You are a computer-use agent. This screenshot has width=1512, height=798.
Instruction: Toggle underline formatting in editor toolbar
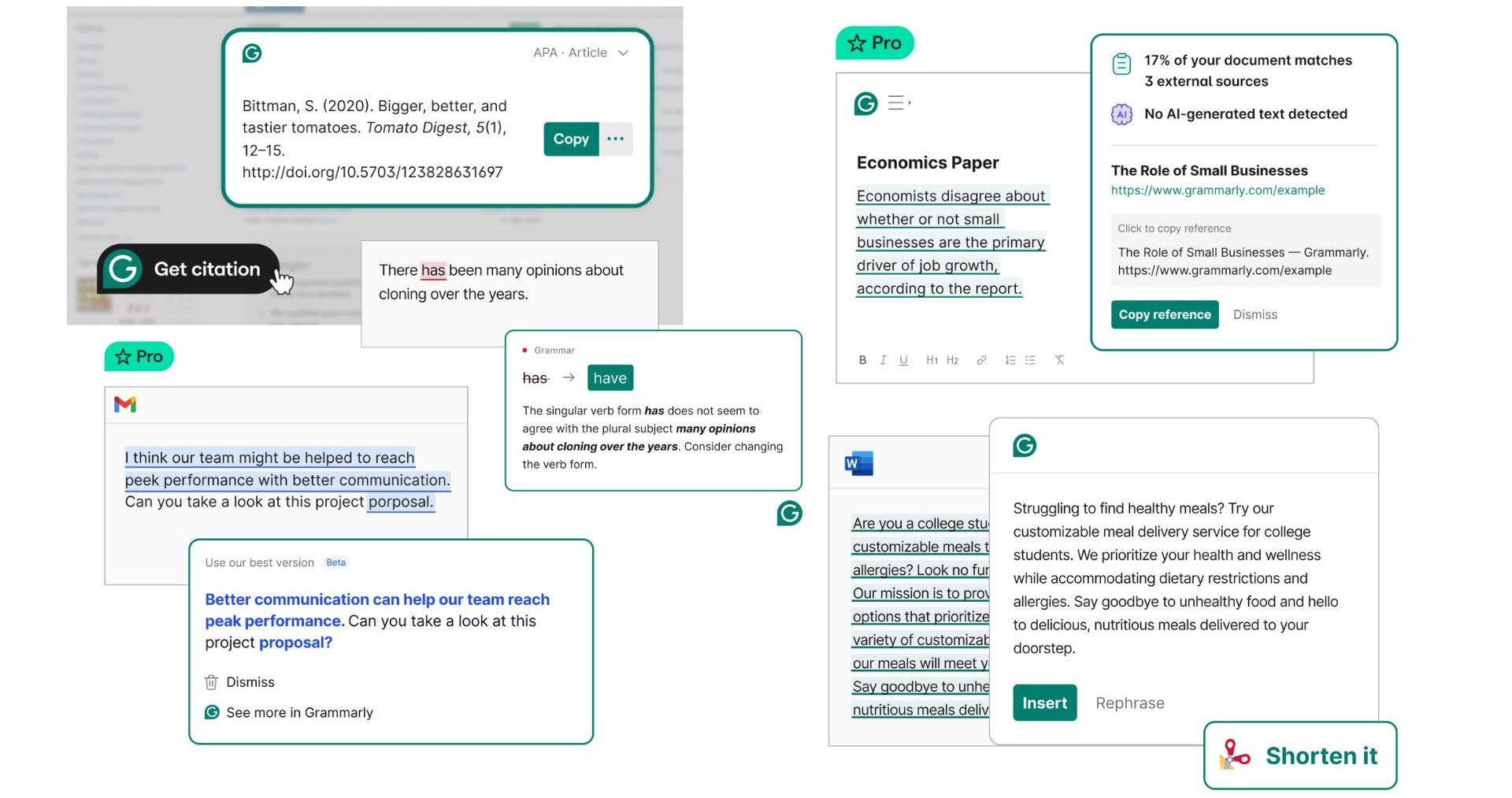click(903, 360)
